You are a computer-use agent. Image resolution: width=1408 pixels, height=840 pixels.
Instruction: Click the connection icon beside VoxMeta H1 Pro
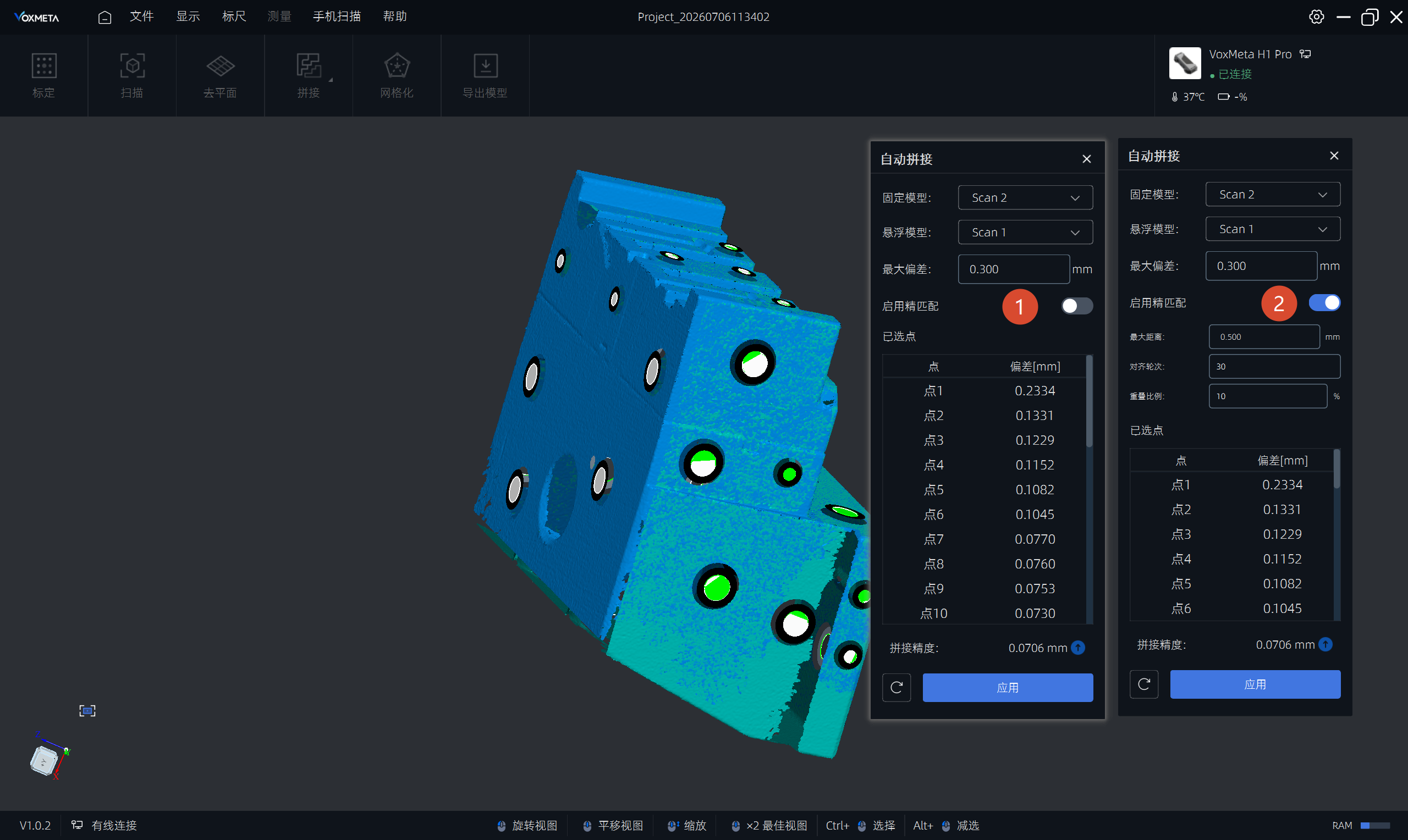tap(1305, 54)
